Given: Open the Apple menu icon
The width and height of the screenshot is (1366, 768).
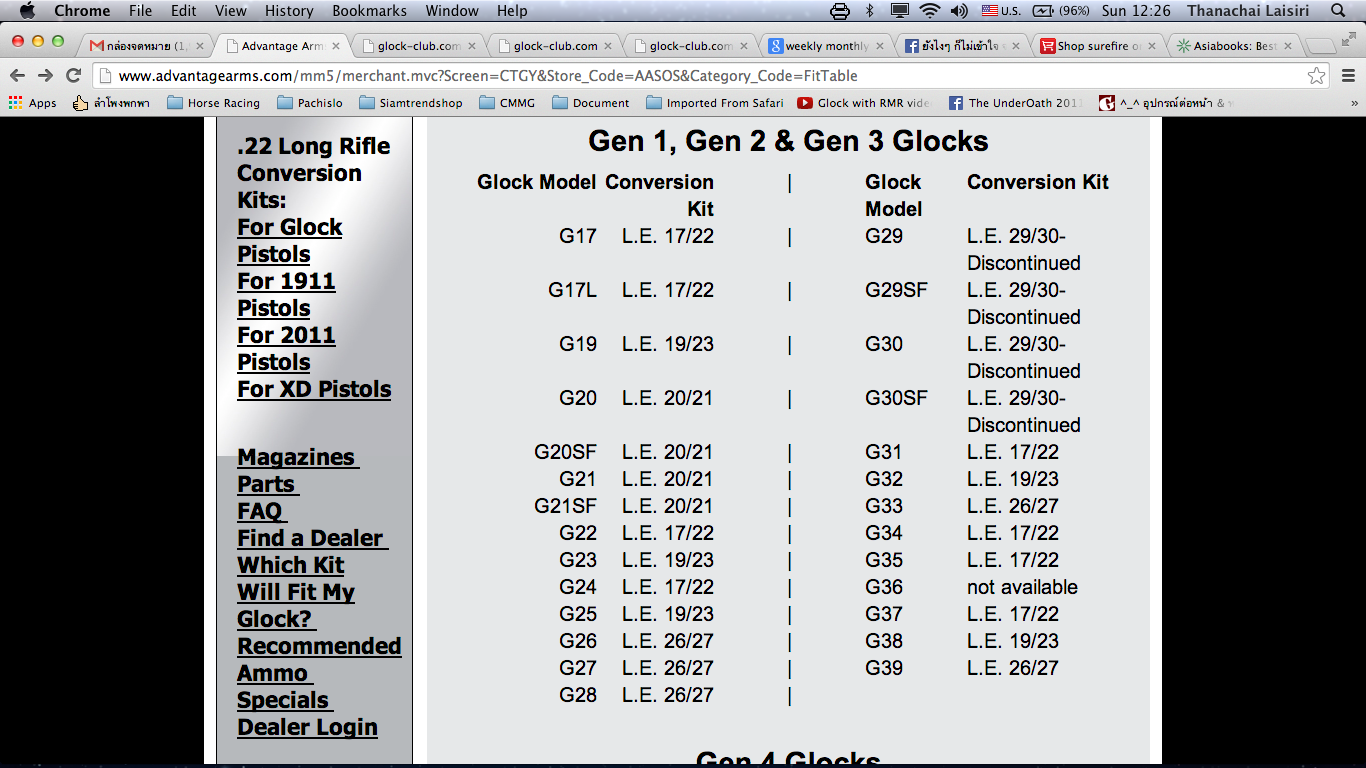Looking at the screenshot, I should (27, 11).
